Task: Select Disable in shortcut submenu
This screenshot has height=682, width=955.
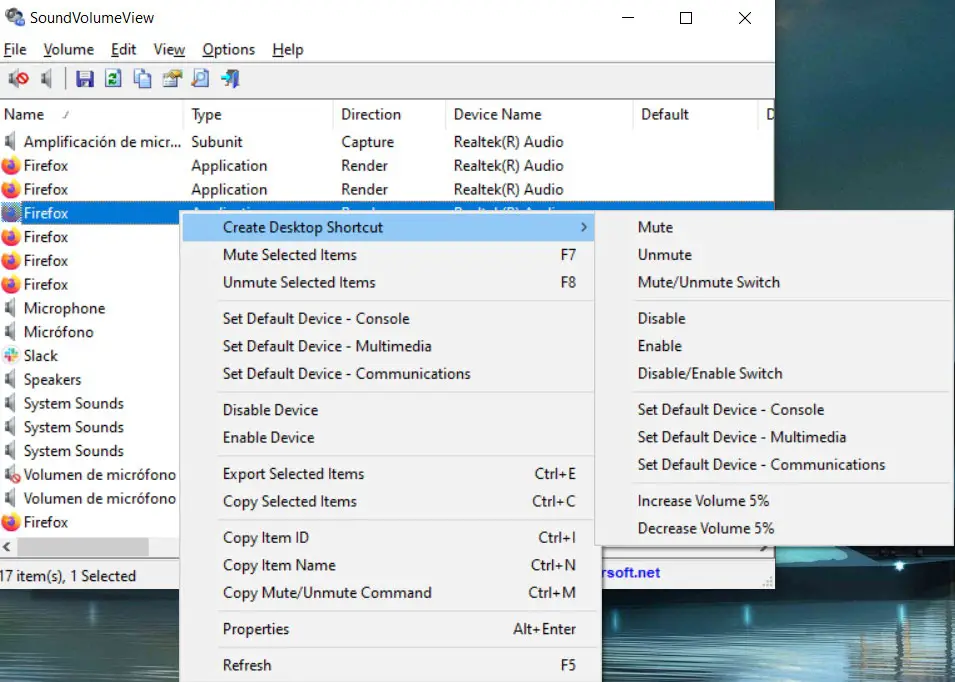Action: pos(774,318)
